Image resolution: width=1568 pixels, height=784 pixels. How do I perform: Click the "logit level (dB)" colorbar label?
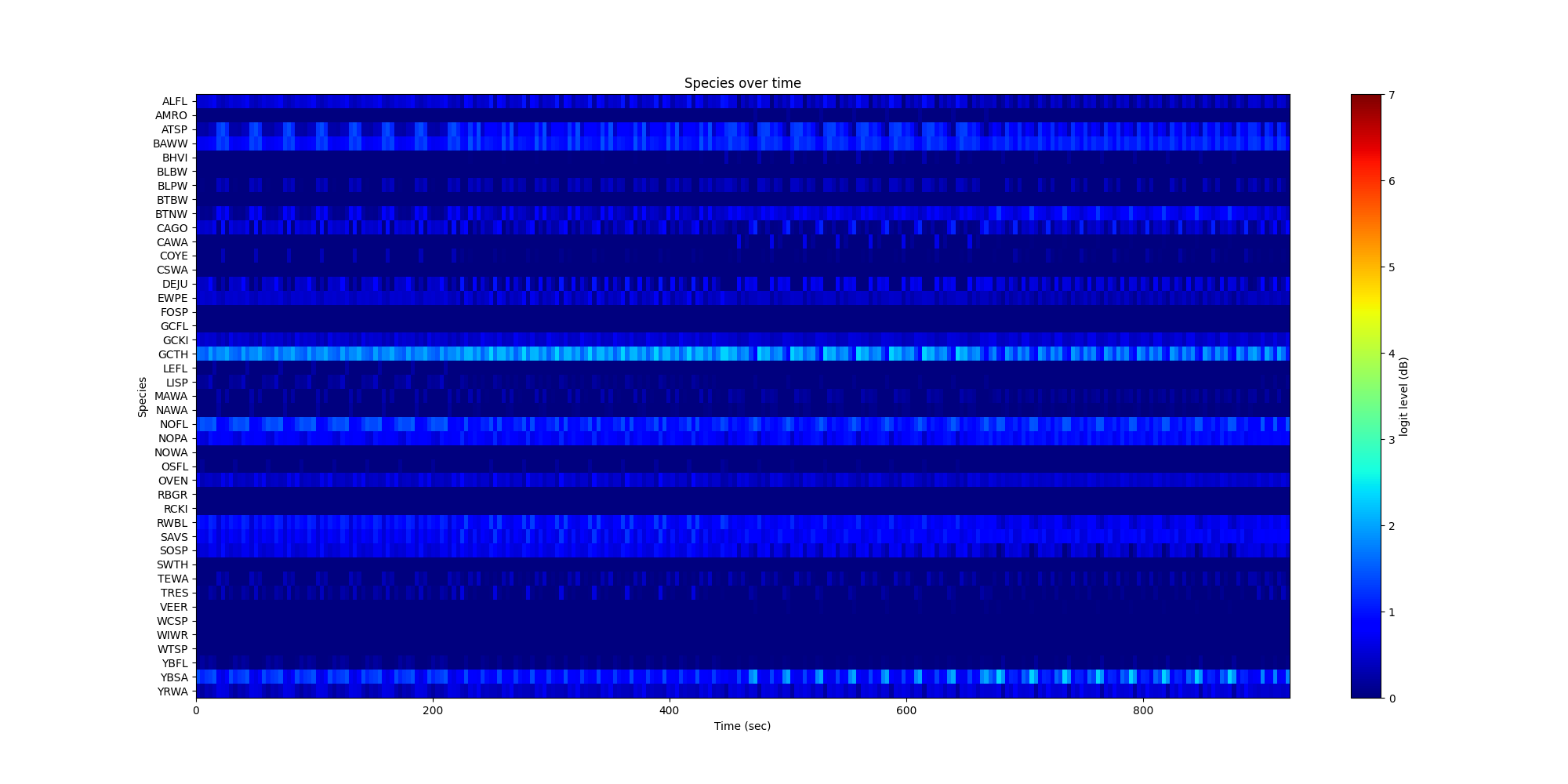(x=1403, y=397)
